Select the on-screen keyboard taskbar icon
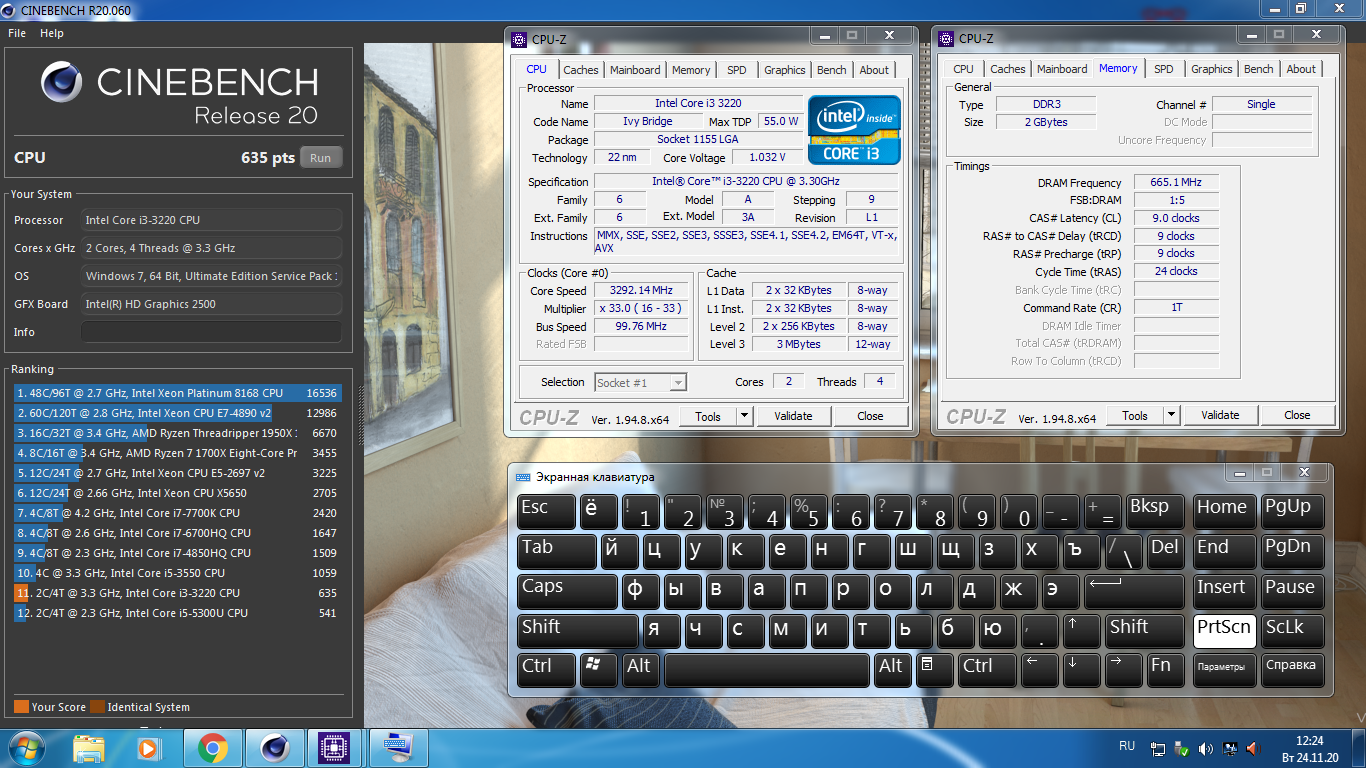Viewport: 1366px width, 768px height. (399, 747)
